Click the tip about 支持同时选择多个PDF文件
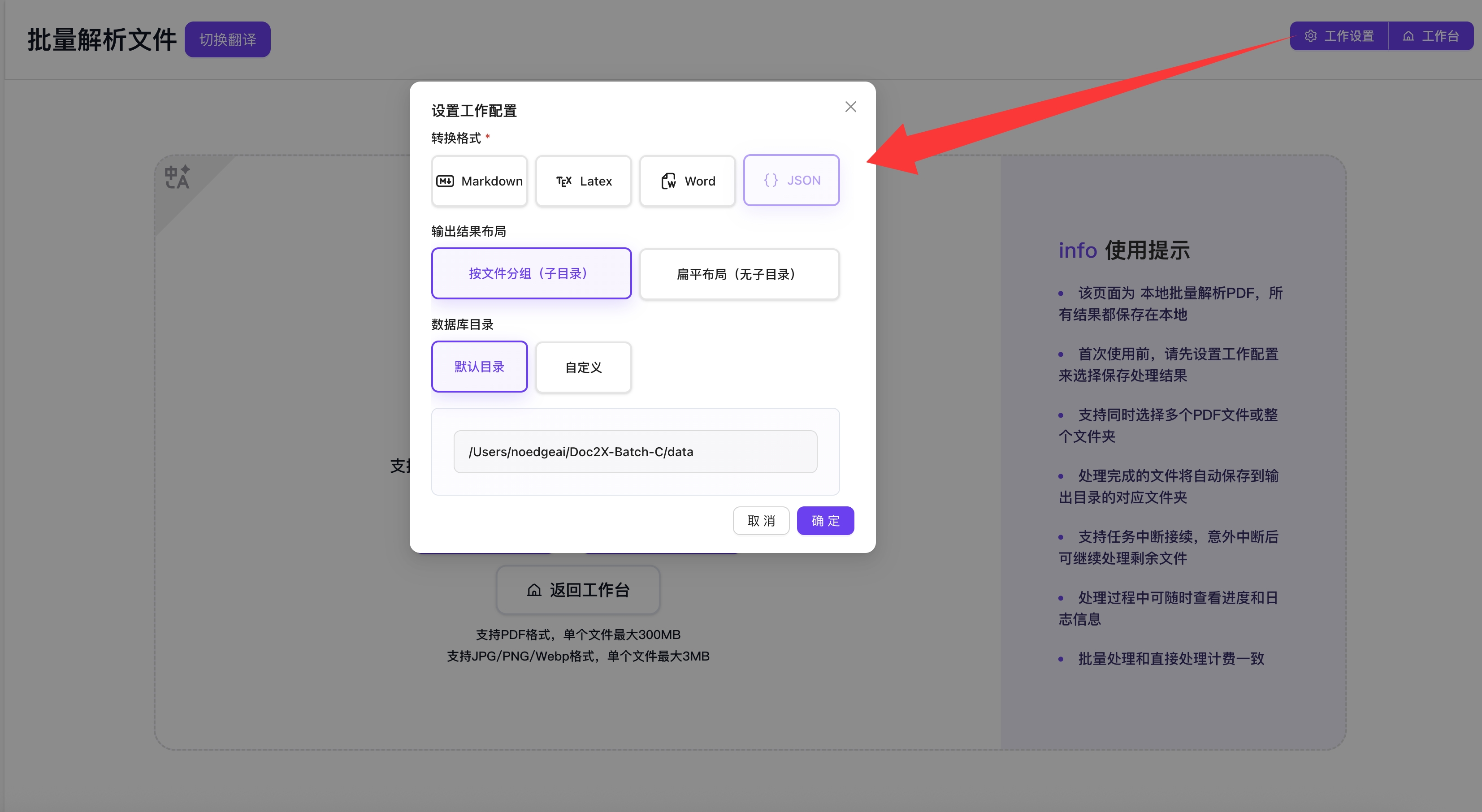Viewport: 1482px width, 812px height. point(1169,426)
